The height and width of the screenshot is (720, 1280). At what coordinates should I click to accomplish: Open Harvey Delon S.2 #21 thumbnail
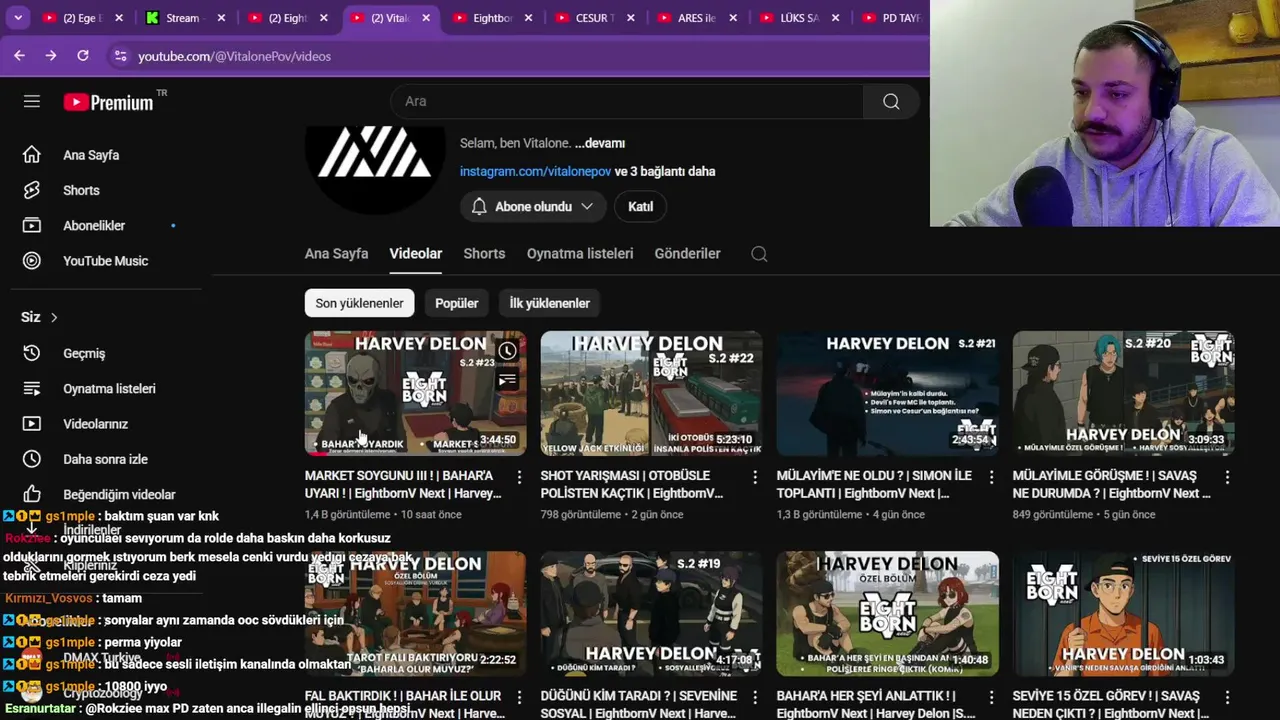tap(887, 393)
